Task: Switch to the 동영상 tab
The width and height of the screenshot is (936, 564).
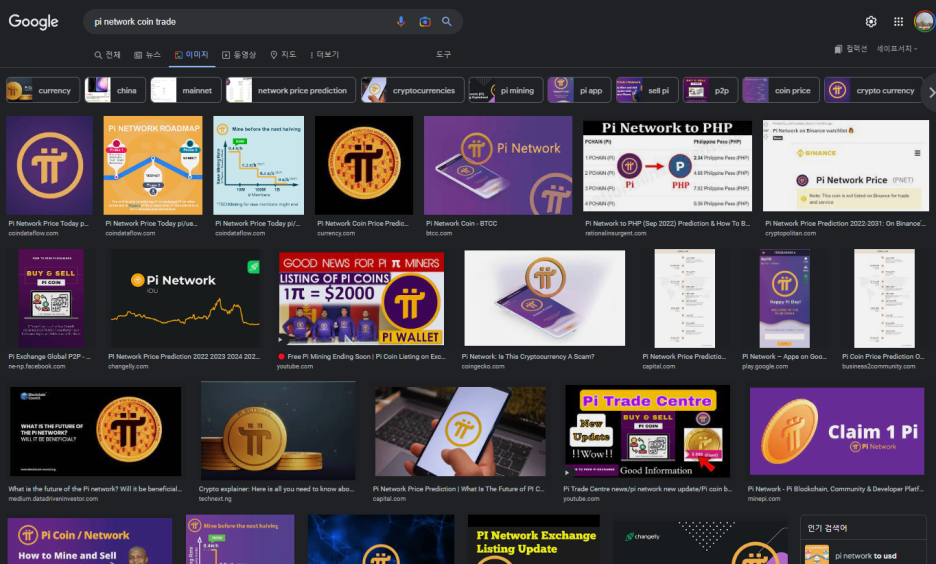Action: [239, 54]
